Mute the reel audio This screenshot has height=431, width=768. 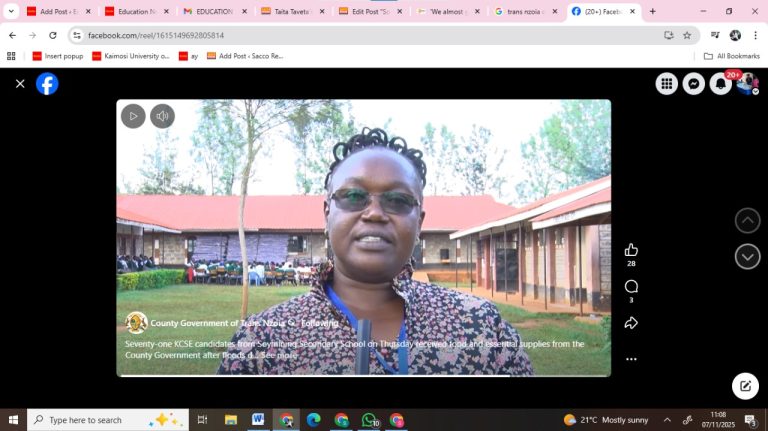pos(162,116)
